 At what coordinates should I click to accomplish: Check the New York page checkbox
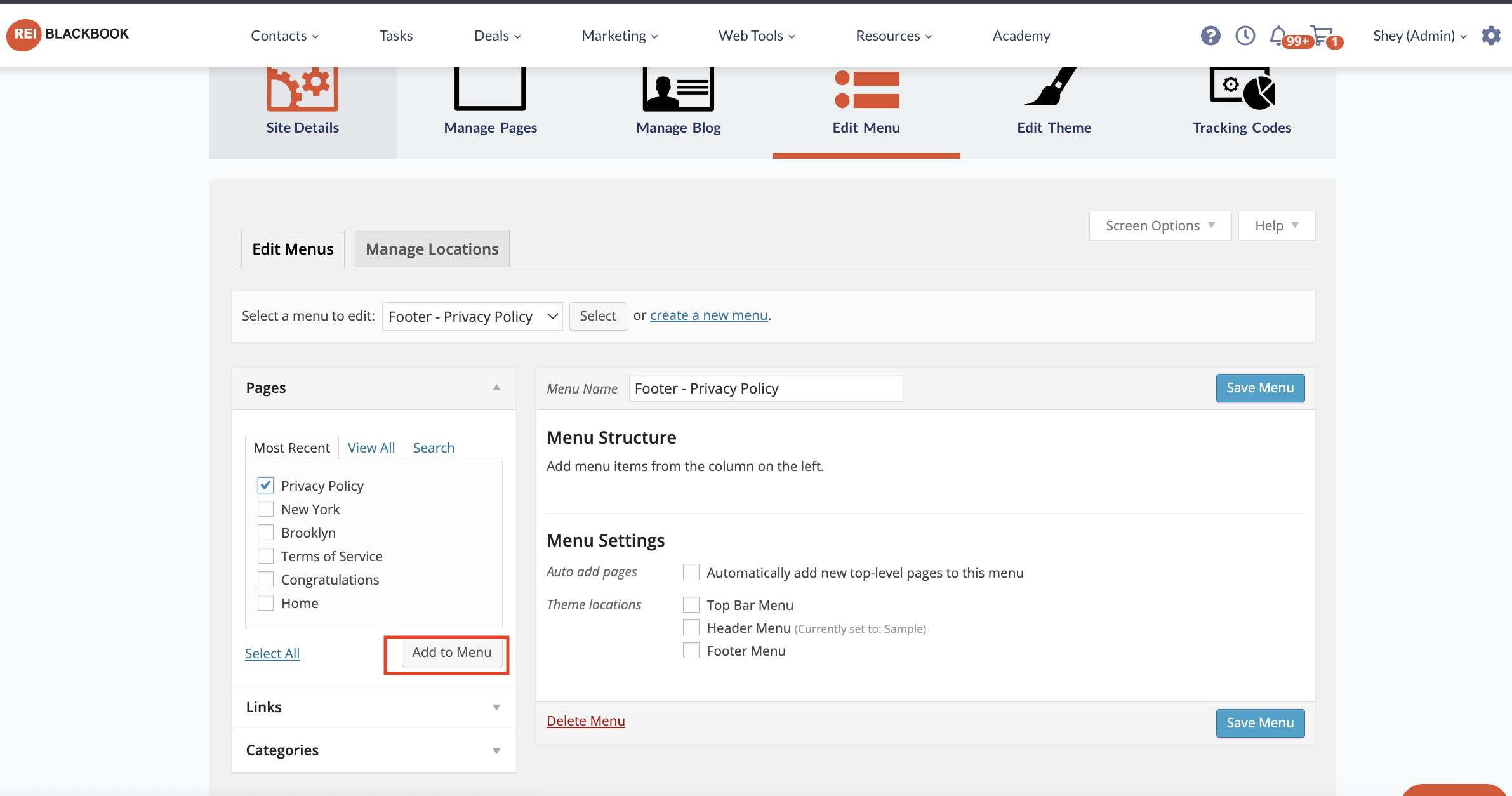[265, 508]
